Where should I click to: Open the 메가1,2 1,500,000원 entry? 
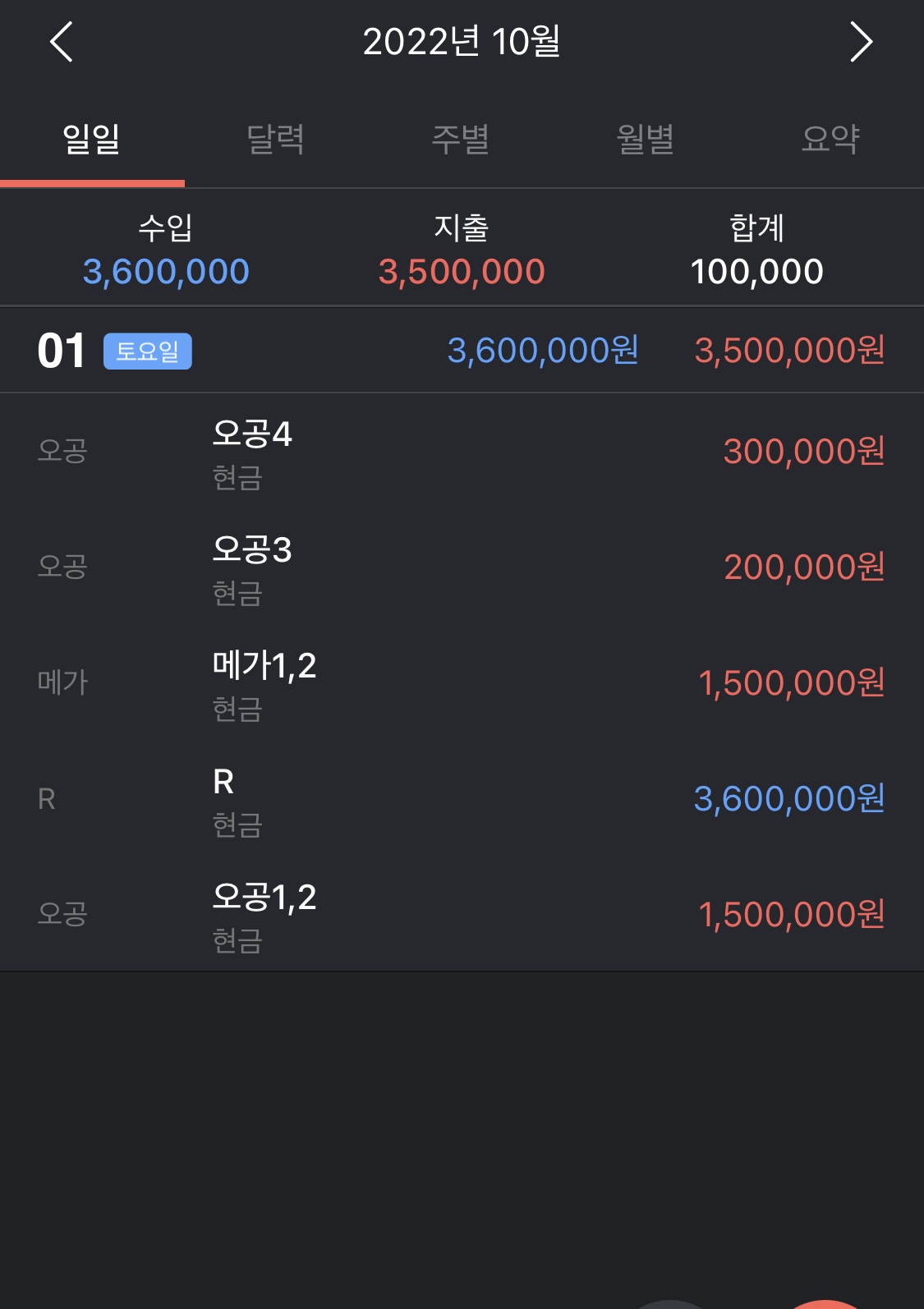[x=462, y=683]
